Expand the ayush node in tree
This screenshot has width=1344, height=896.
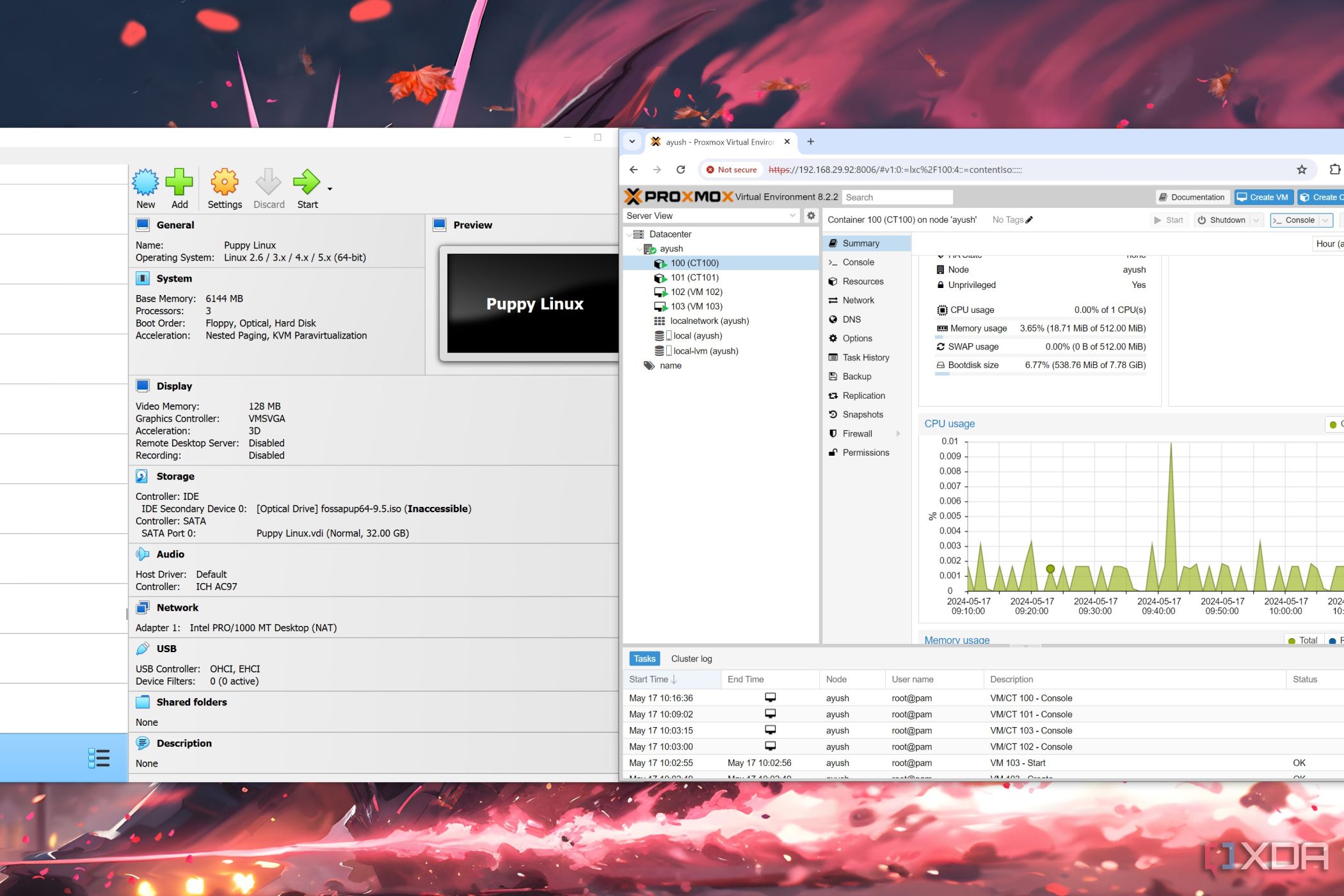[x=640, y=248]
